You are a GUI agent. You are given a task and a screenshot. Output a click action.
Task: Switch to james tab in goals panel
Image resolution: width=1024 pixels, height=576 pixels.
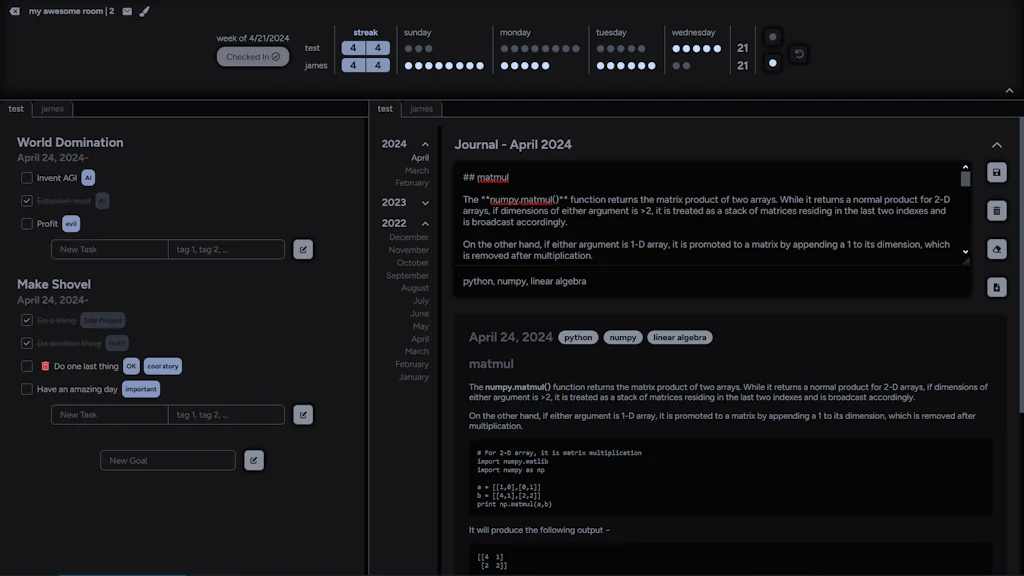coord(52,109)
